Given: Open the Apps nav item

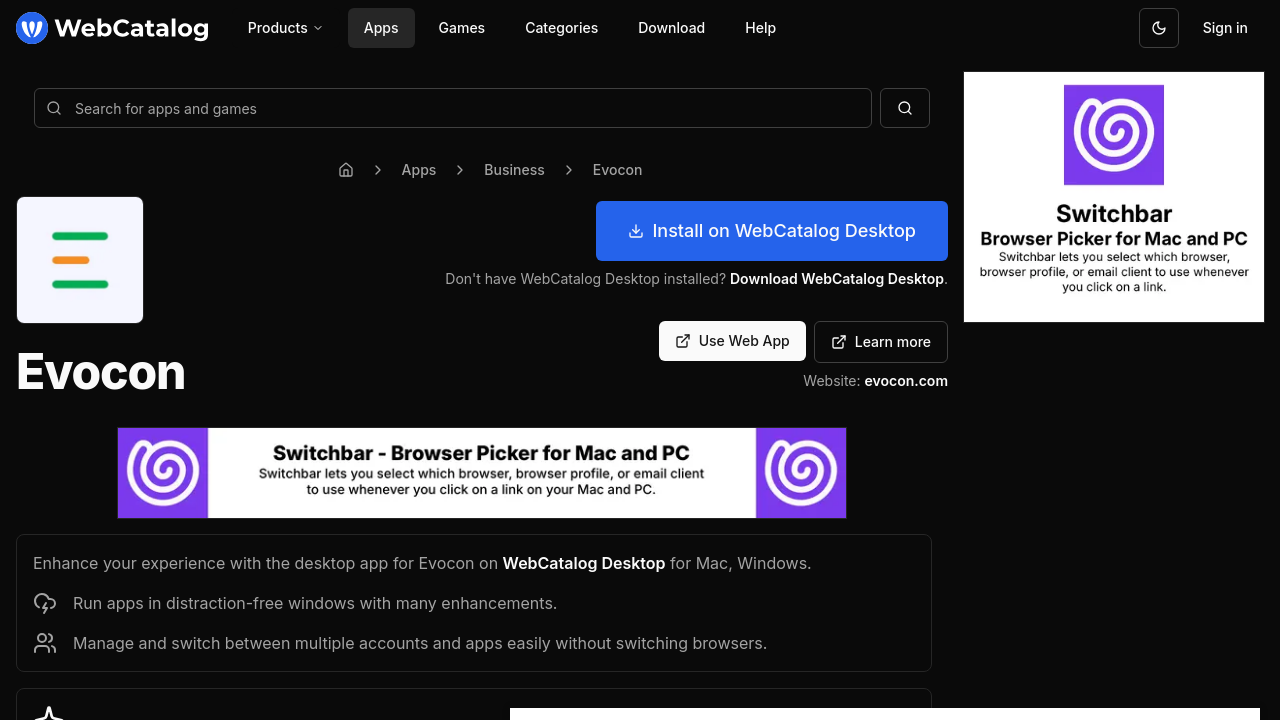Looking at the screenshot, I should tap(381, 28).
